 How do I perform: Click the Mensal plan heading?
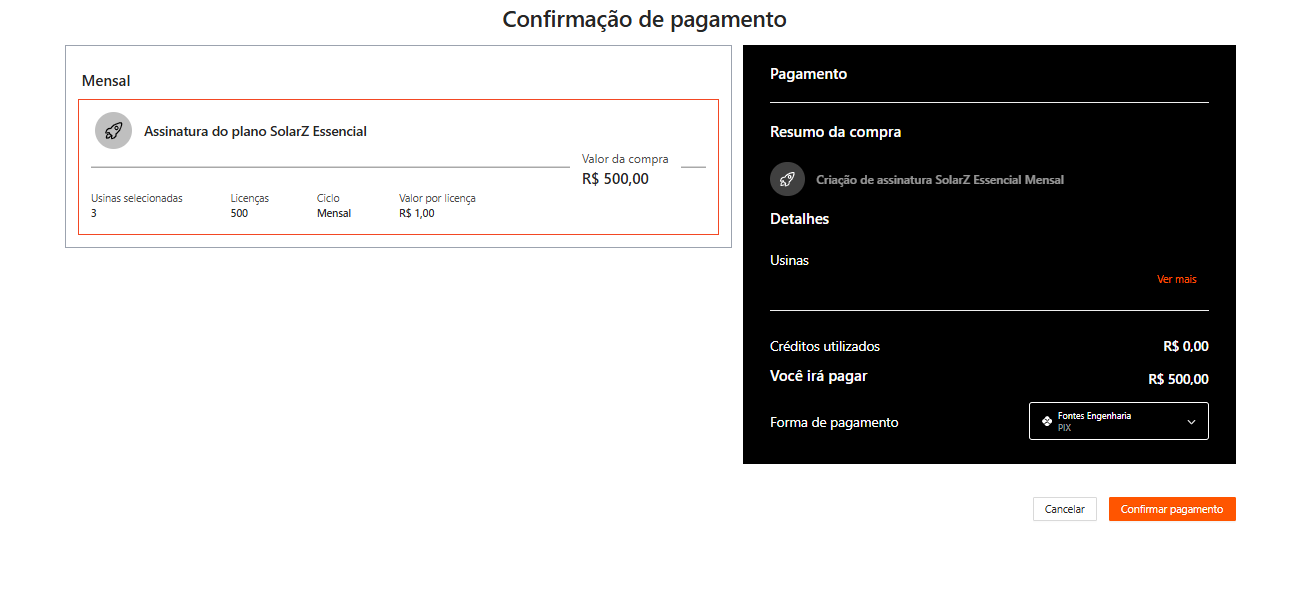point(106,81)
